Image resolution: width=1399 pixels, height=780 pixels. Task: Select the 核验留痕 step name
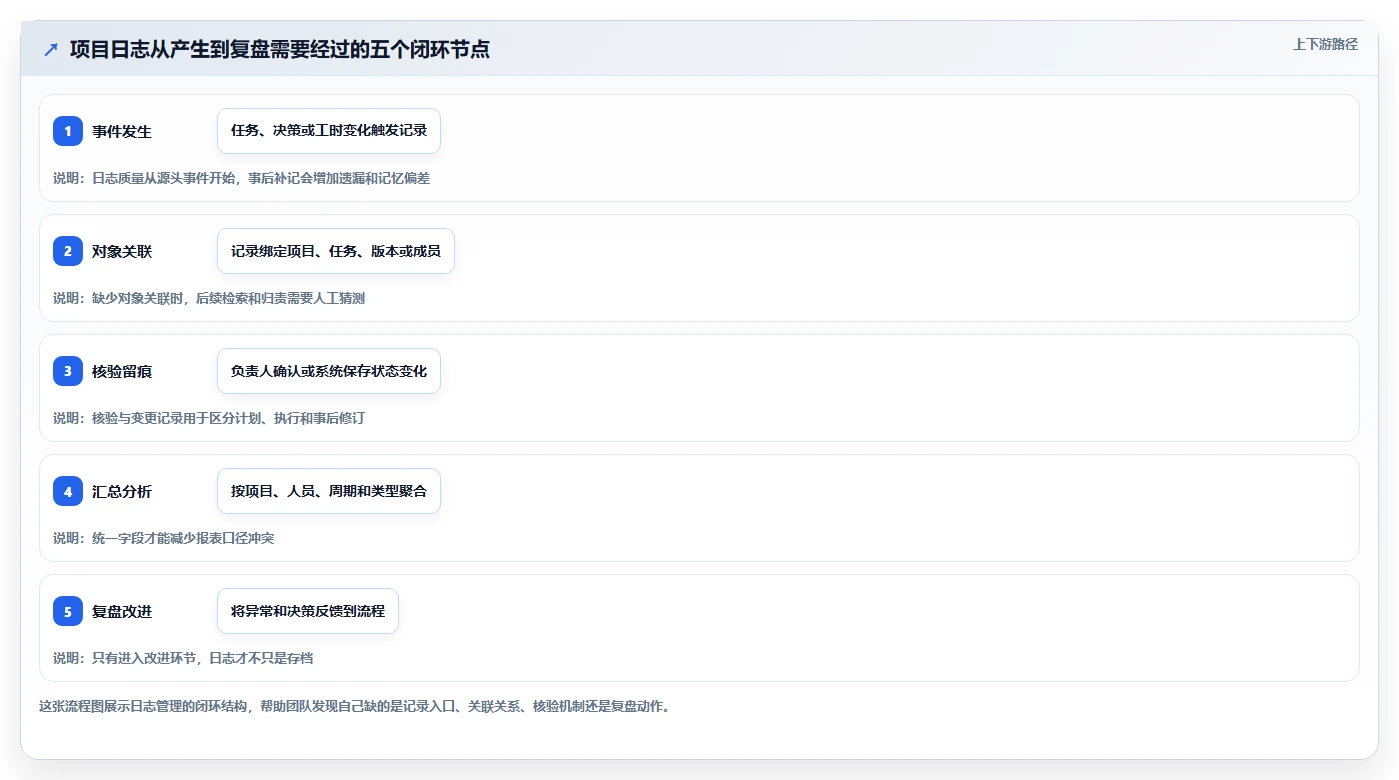(122, 371)
